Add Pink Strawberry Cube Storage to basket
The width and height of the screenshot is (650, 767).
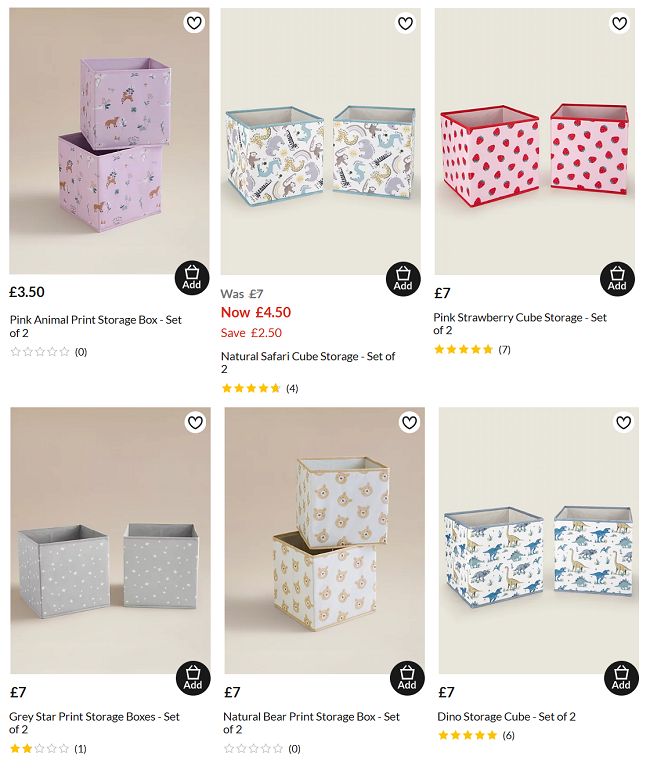click(x=617, y=279)
